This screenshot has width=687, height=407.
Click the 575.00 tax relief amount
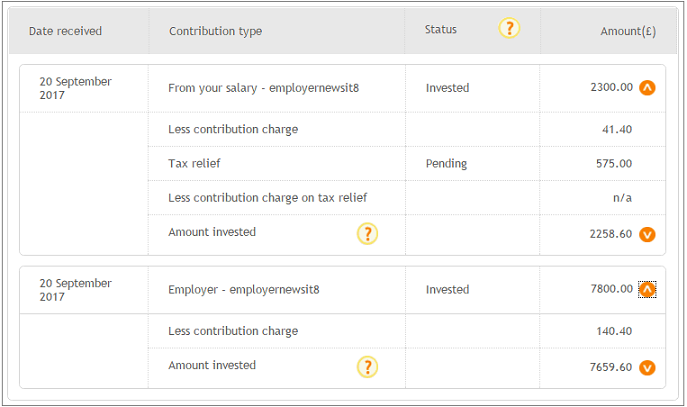click(x=614, y=163)
